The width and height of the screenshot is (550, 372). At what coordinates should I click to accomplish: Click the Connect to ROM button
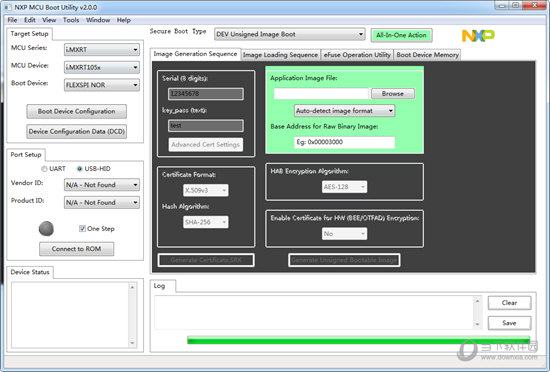76,249
